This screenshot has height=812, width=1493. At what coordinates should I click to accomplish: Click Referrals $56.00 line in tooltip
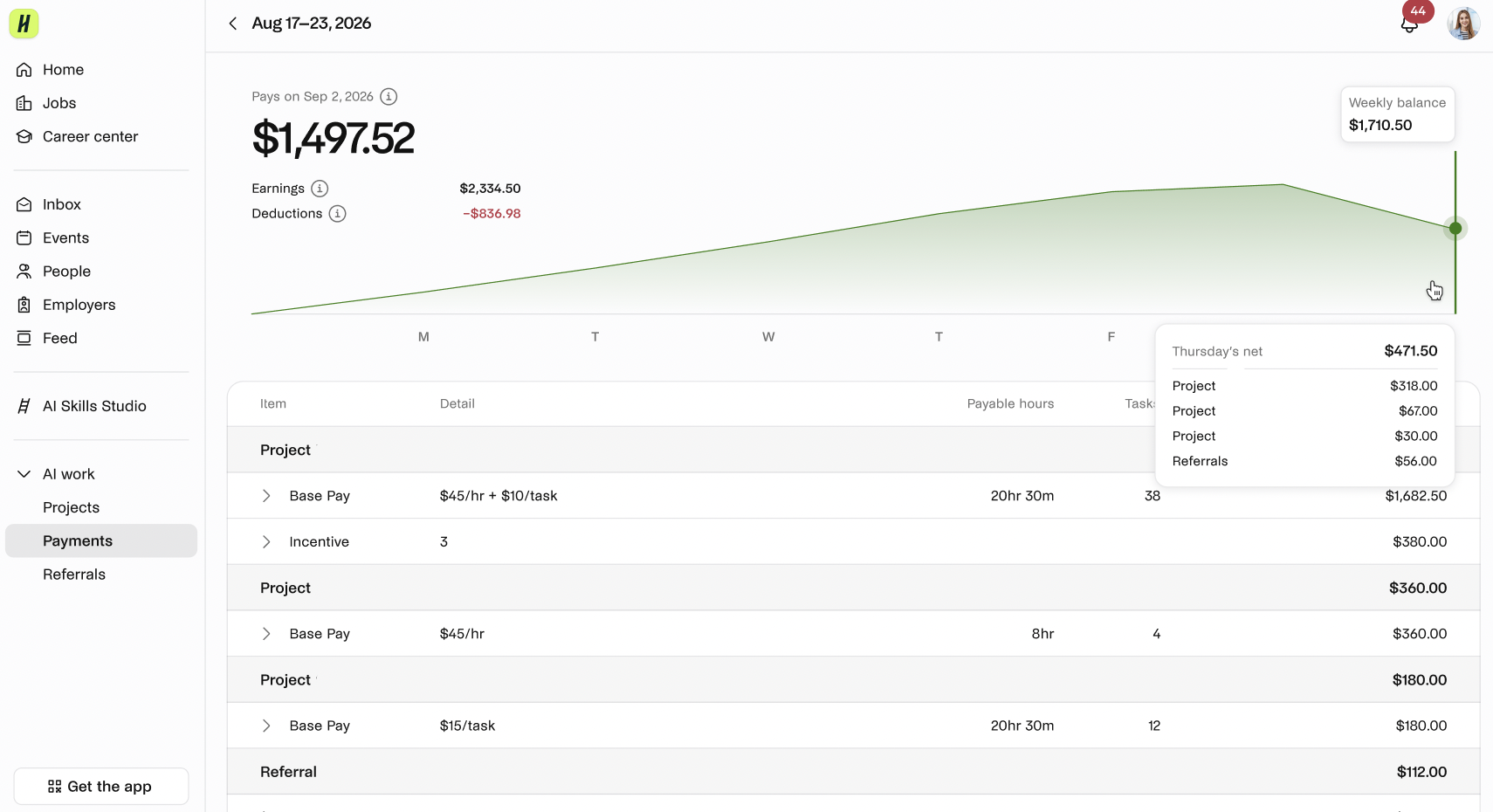click(x=1304, y=461)
